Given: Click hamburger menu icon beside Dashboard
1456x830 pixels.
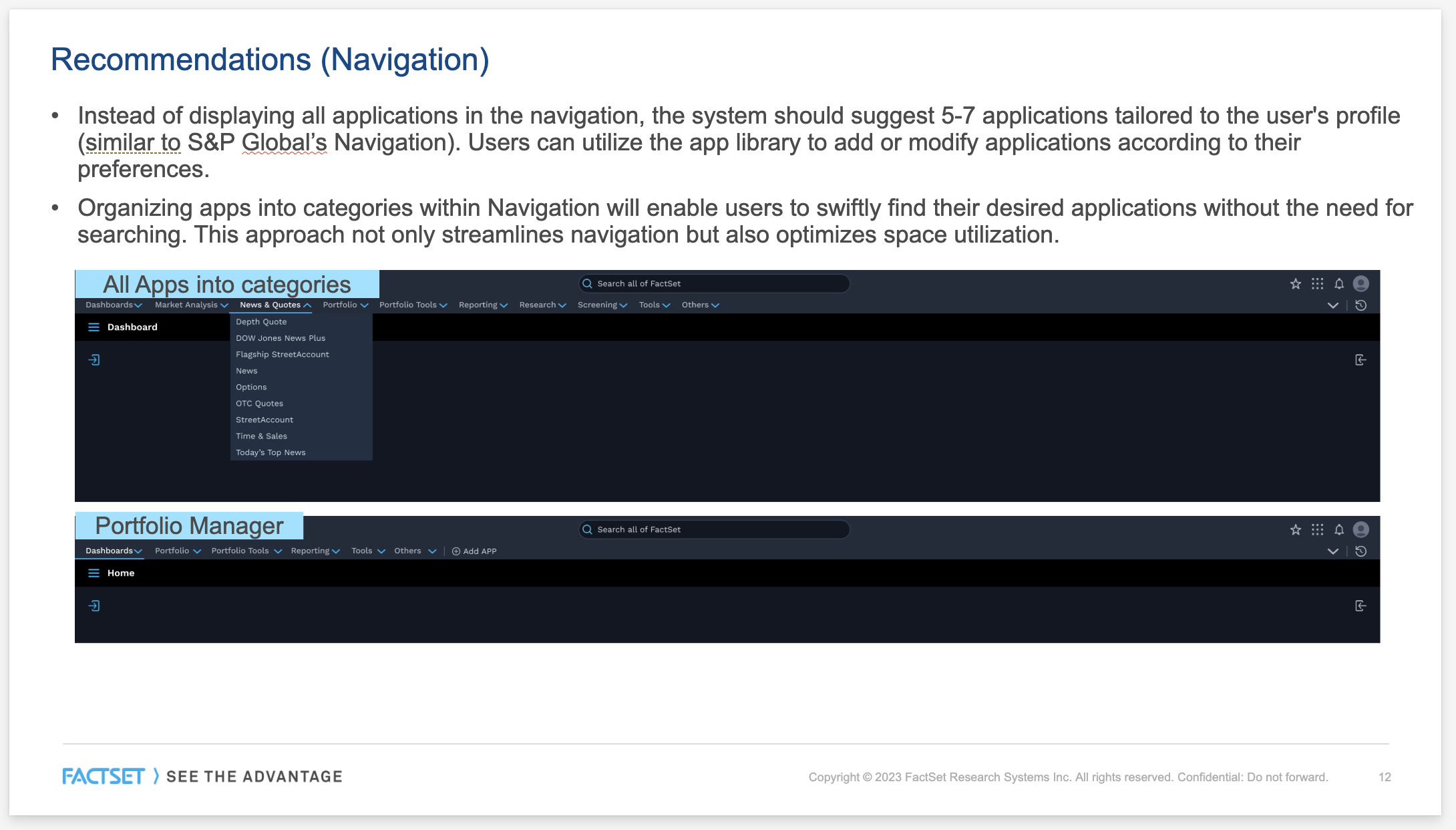Looking at the screenshot, I should (x=94, y=327).
